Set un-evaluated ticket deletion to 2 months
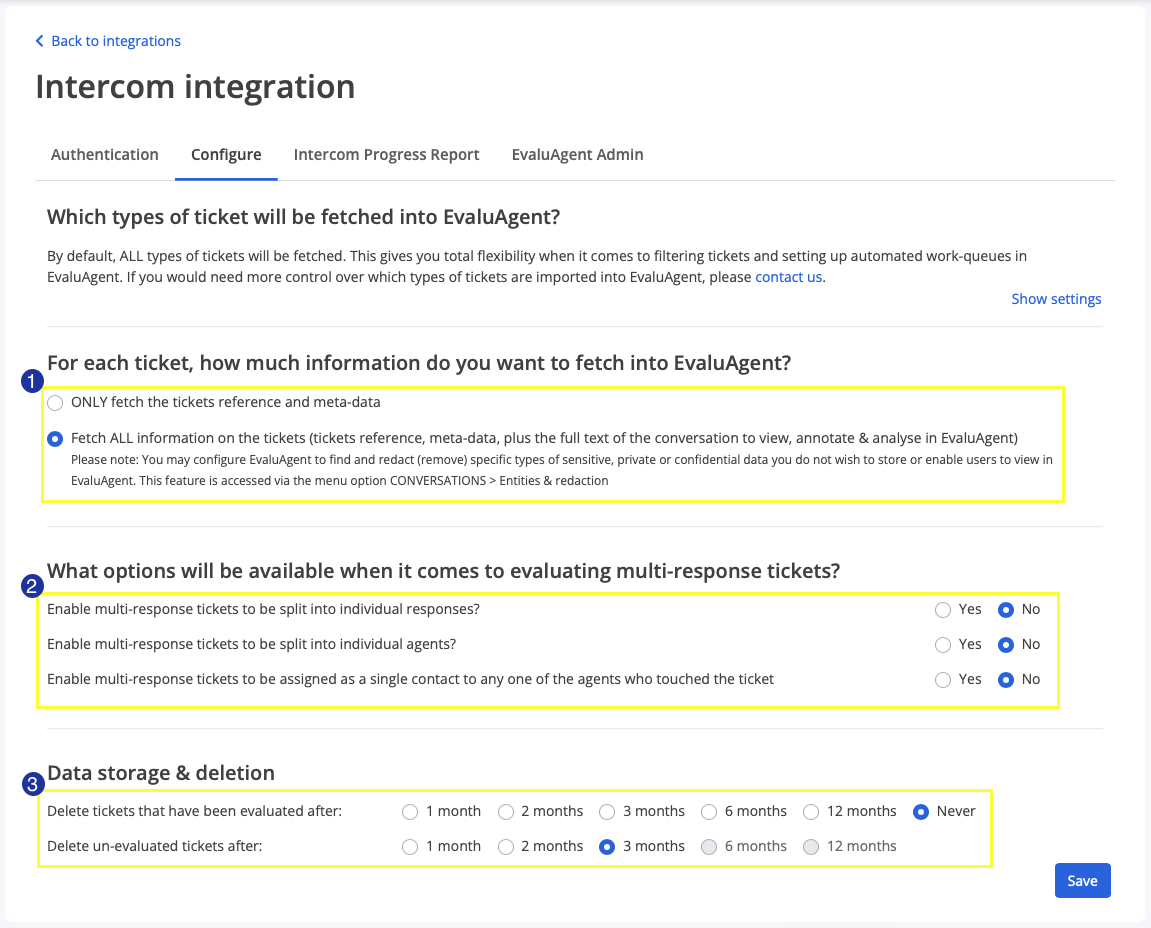1151x928 pixels. tap(506, 846)
